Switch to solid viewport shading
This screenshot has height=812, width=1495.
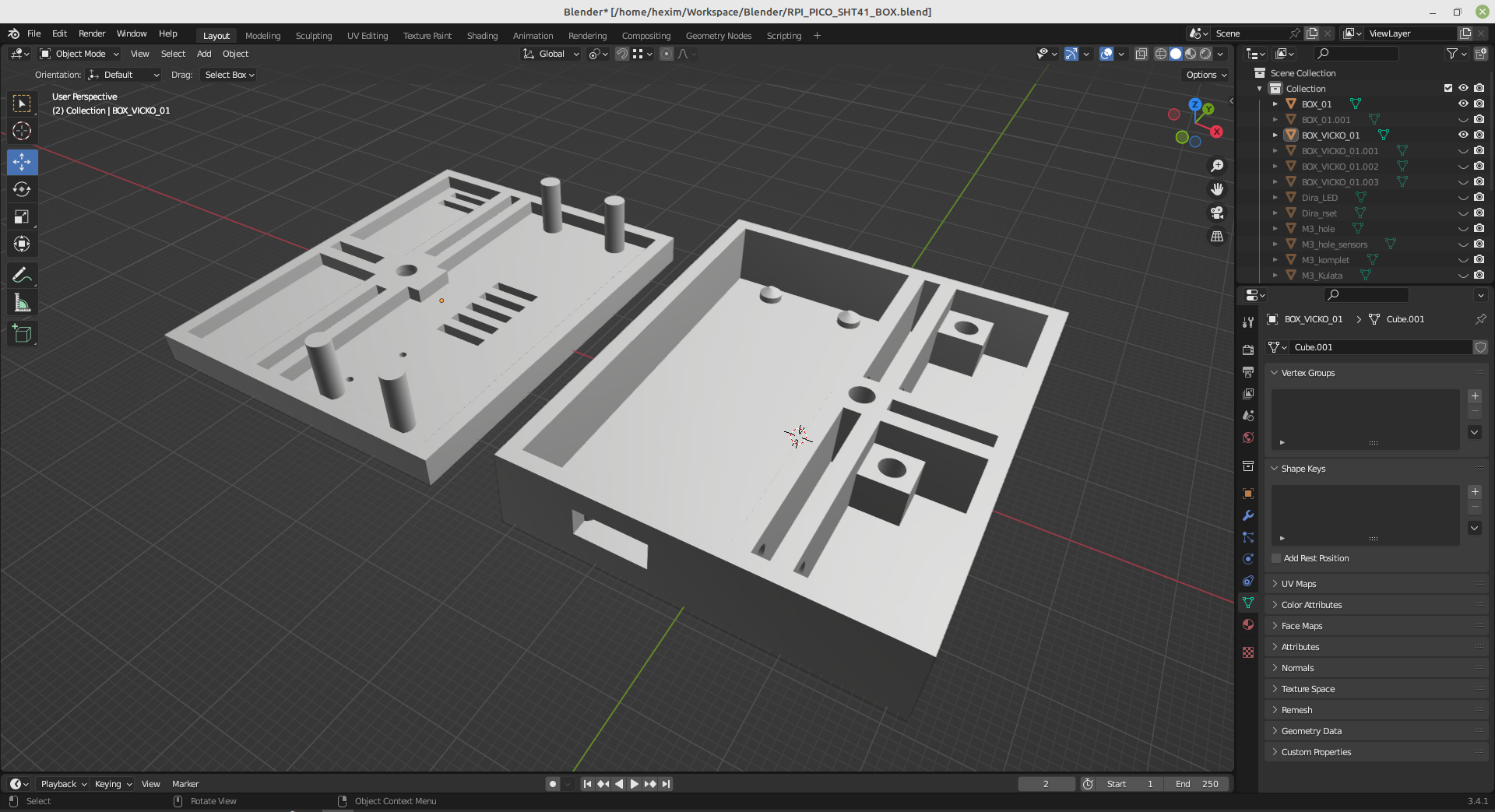click(1176, 54)
